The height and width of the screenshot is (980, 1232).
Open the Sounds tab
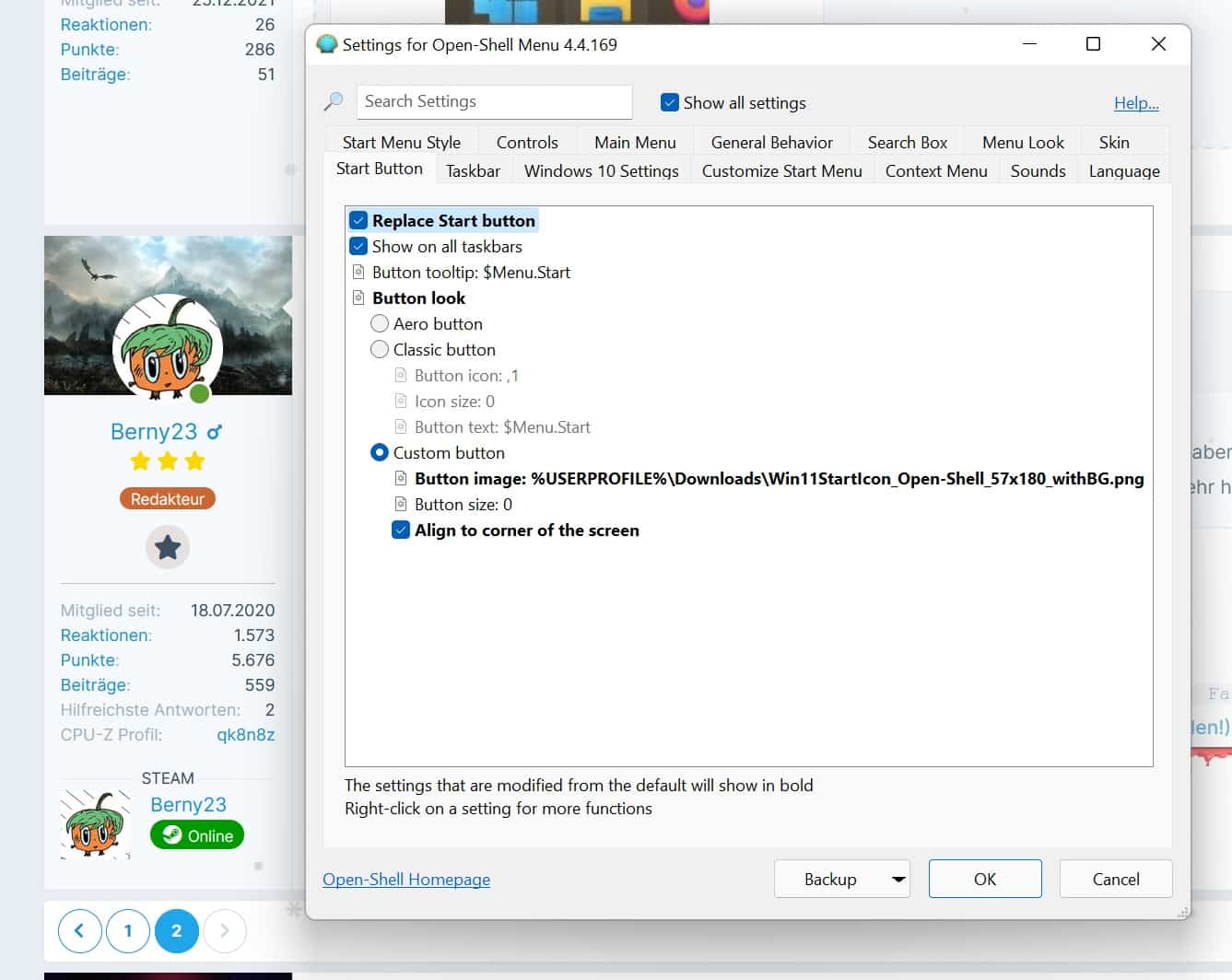coord(1038,170)
